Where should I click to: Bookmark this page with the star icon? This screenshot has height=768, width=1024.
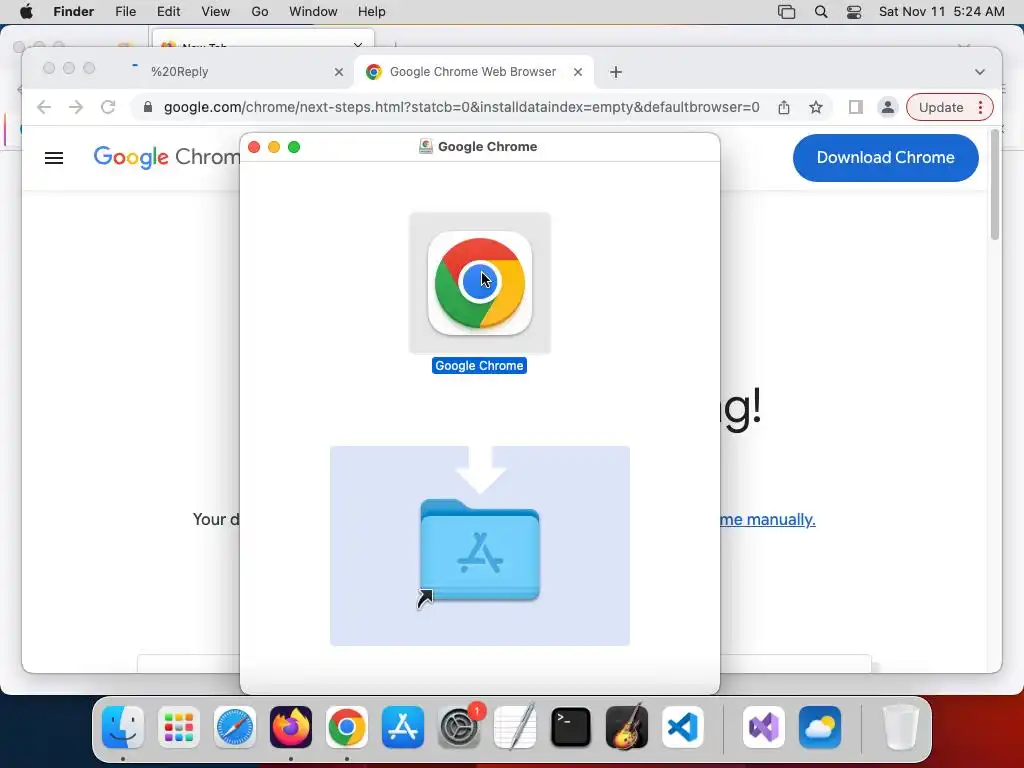(816, 107)
